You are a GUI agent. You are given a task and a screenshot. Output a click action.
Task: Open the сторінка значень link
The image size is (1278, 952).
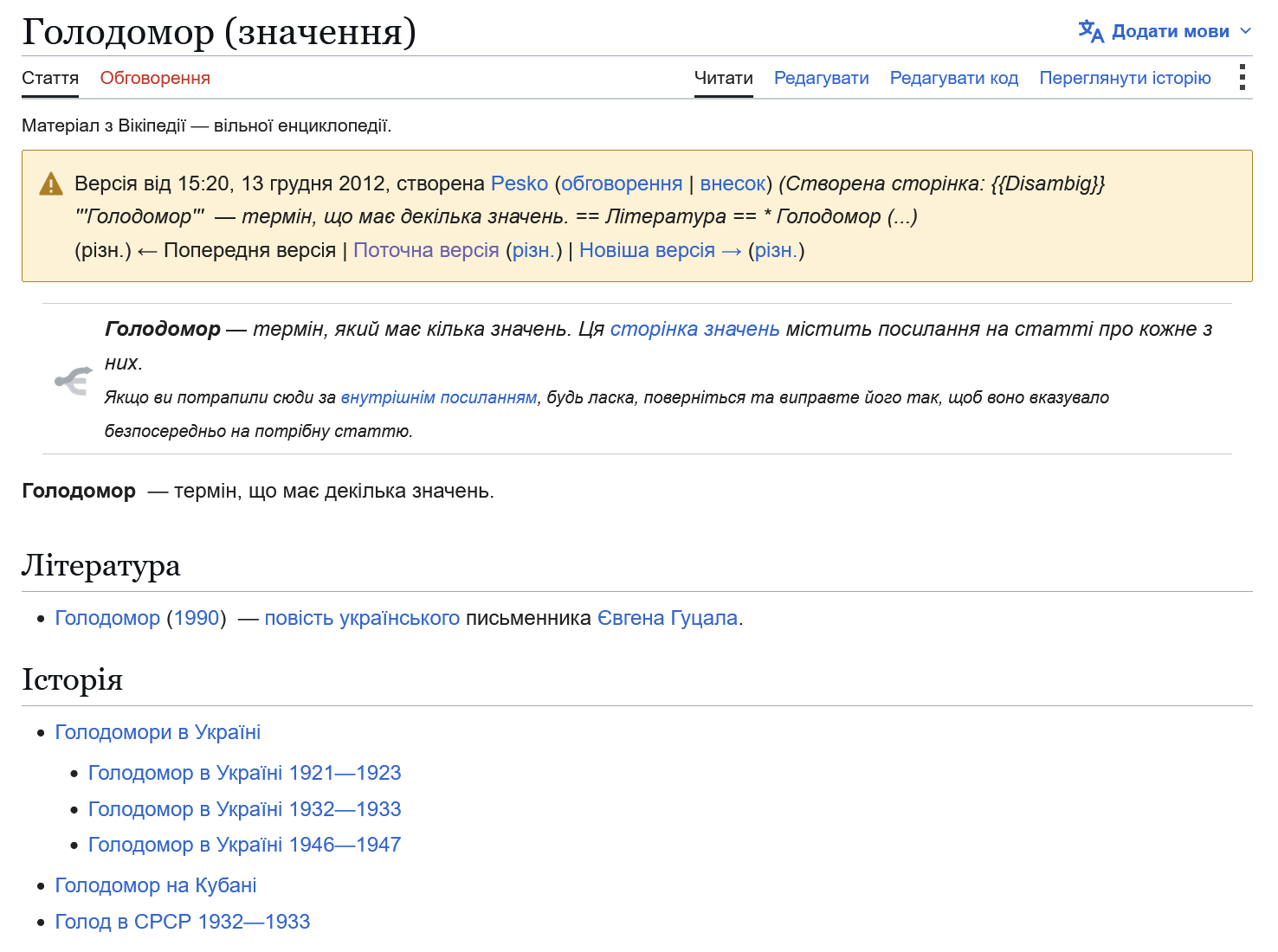point(695,329)
